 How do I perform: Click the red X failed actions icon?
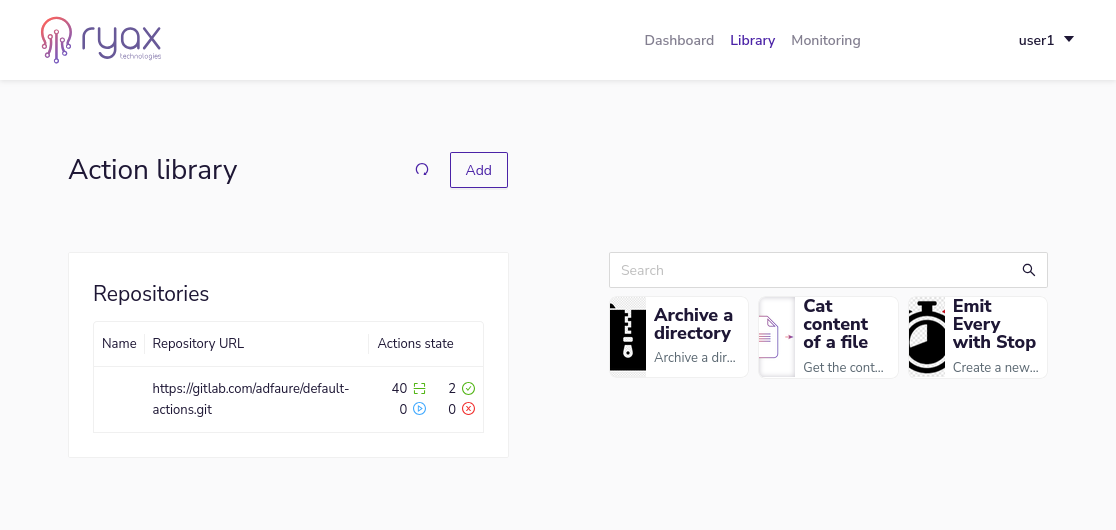pyautogui.click(x=468, y=409)
